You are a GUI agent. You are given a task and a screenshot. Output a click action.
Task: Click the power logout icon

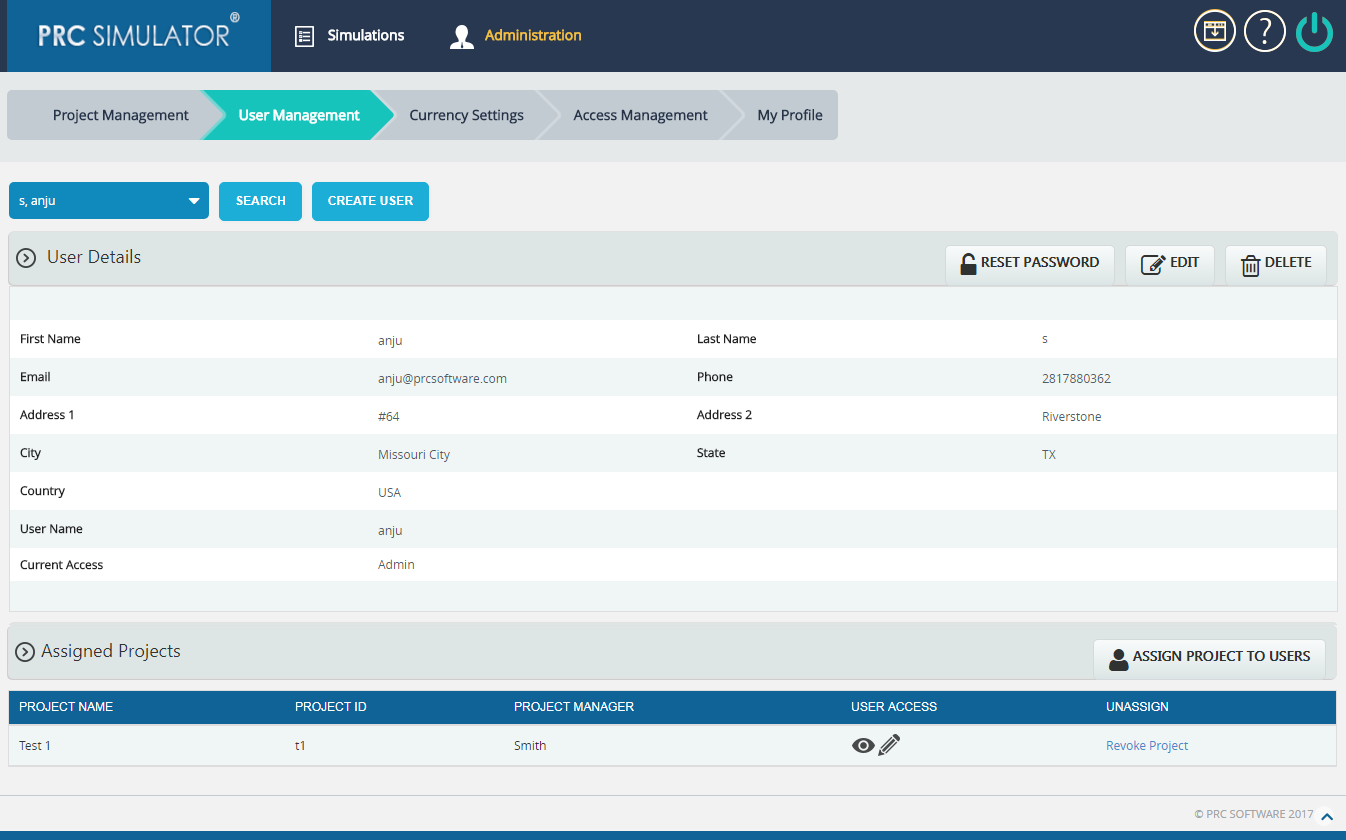coord(1314,31)
